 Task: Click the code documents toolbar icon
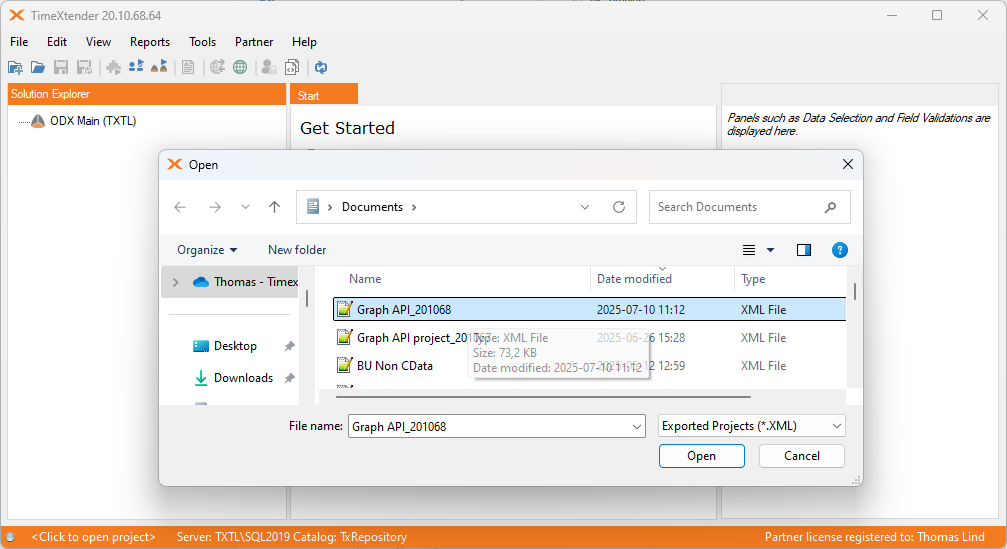tap(292, 67)
